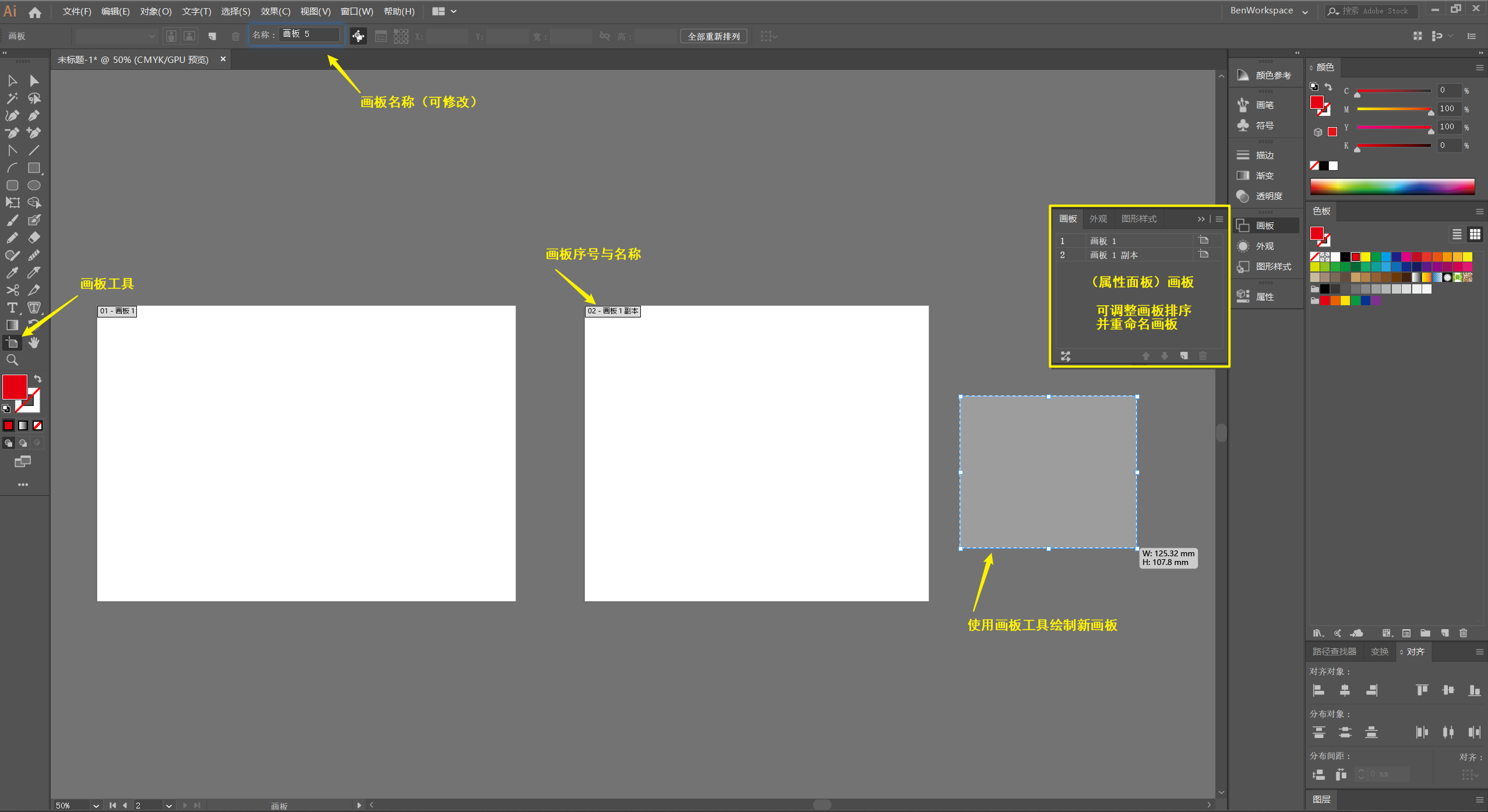Set fill to None below color boxes
This screenshot has height=812, width=1488.
[38, 426]
